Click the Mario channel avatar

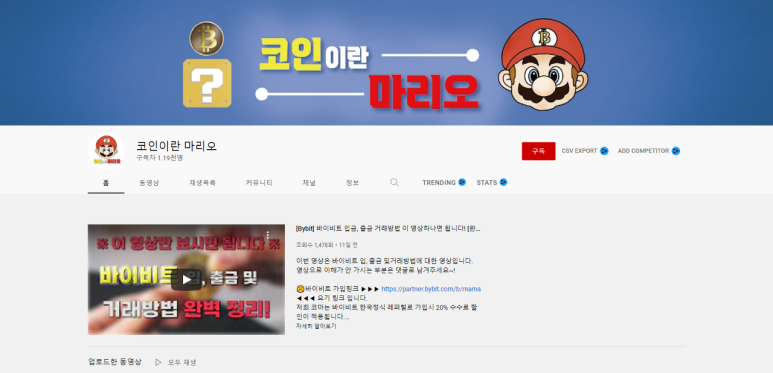(106, 151)
